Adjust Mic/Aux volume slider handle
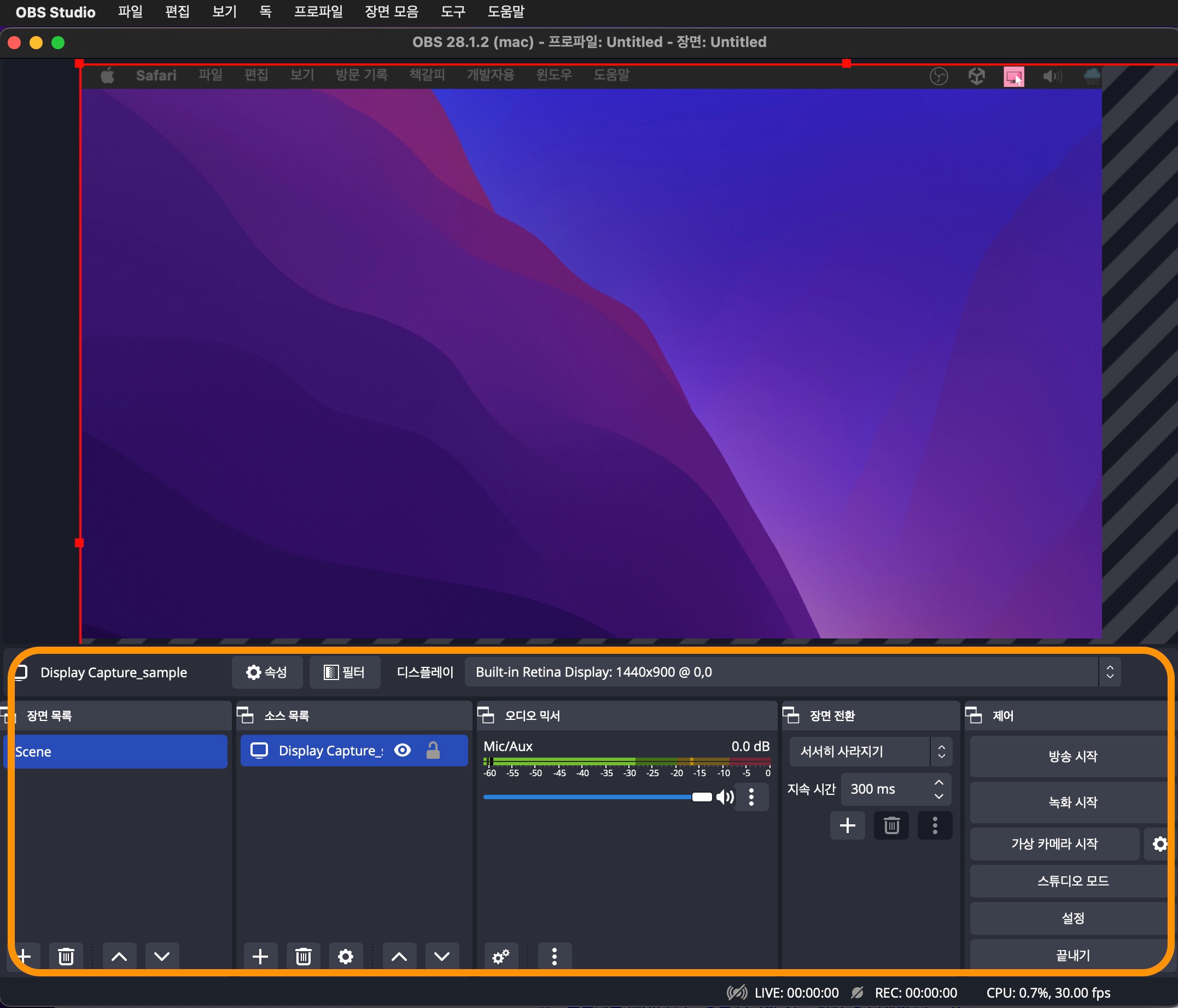 pyautogui.click(x=702, y=797)
